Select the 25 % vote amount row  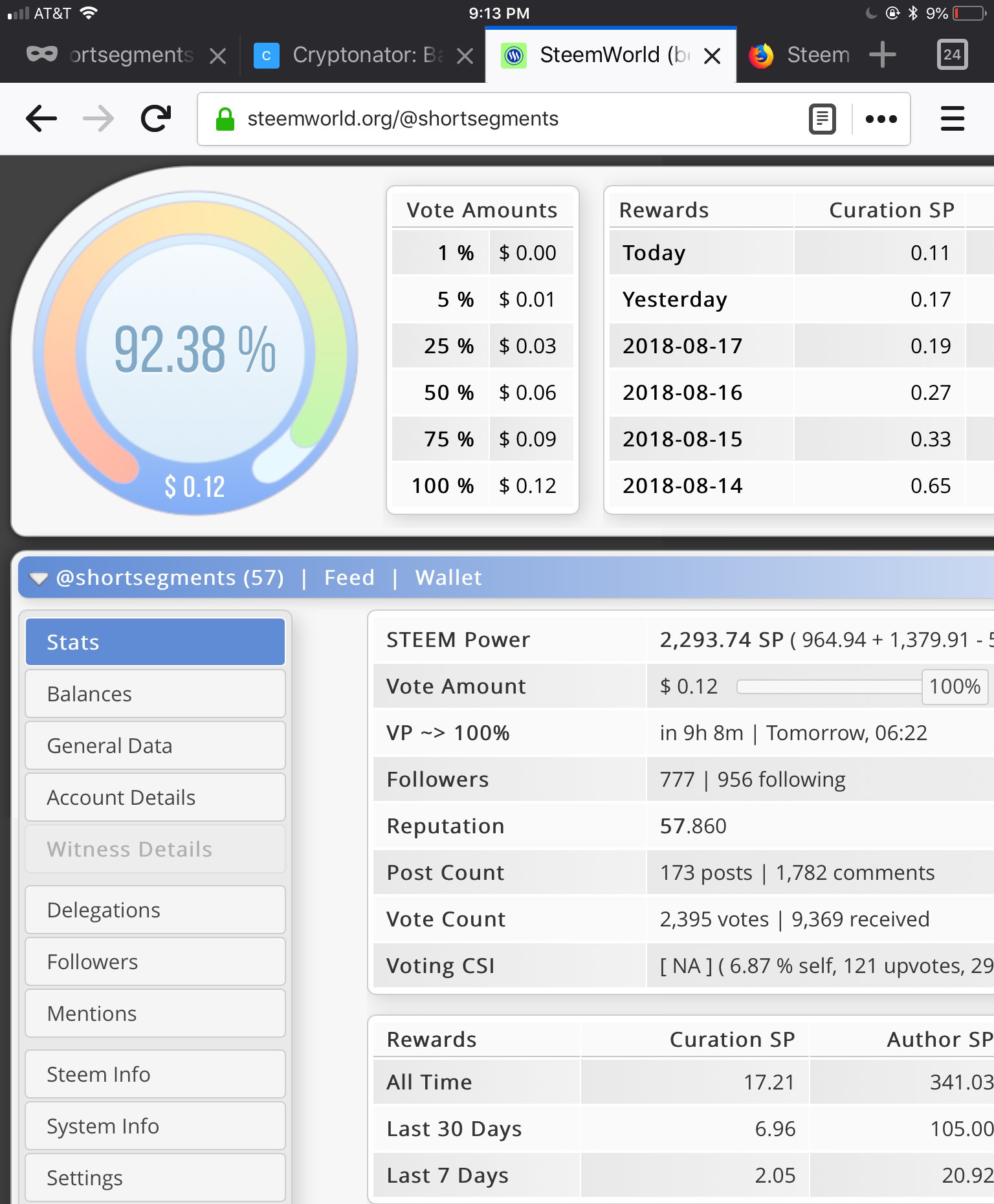[483, 346]
